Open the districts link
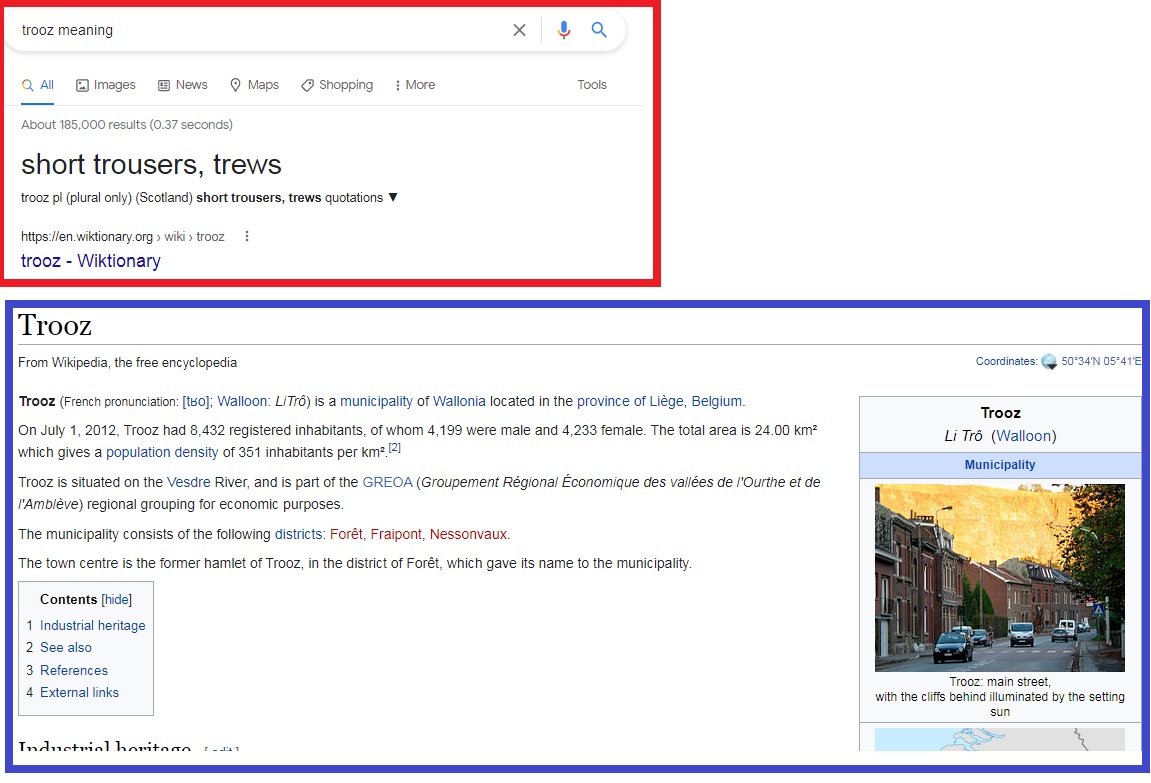 (298, 534)
